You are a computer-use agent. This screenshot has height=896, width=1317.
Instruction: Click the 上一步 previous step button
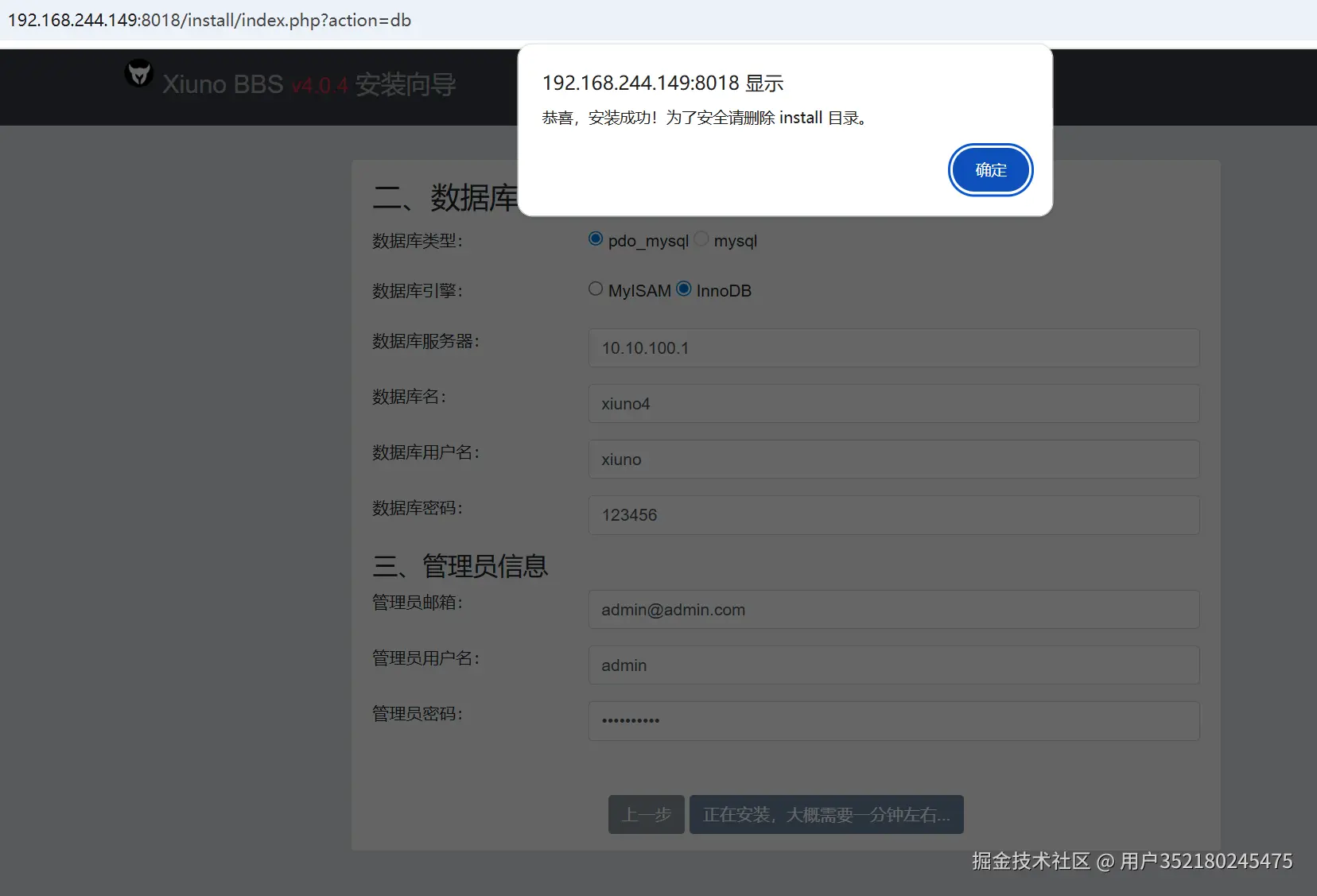[647, 815]
